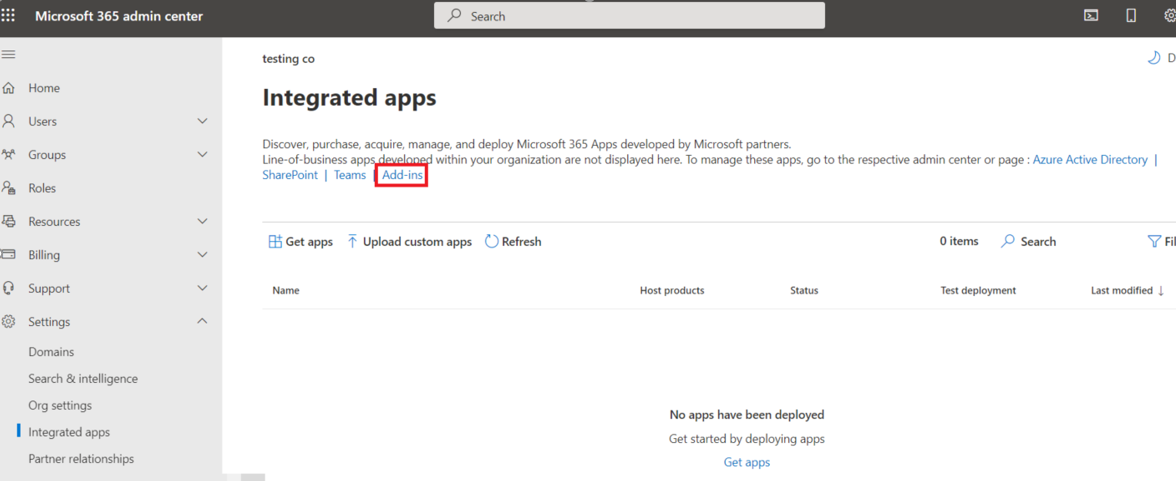Click the Filter funnel icon
The width and height of the screenshot is (1176, 481).
click(1154, 242)
